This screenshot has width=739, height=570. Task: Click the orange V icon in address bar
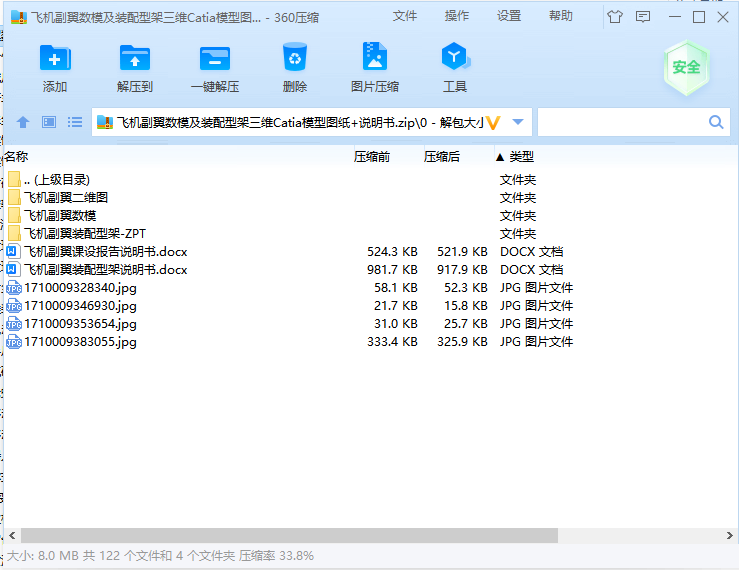(x=493, y=123)
